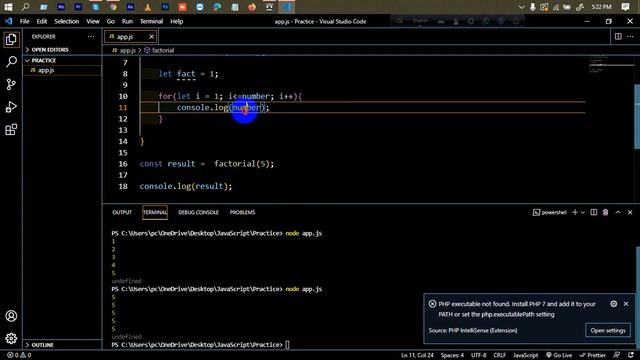Click Open settings button in notification

click(x=607, y=330)
